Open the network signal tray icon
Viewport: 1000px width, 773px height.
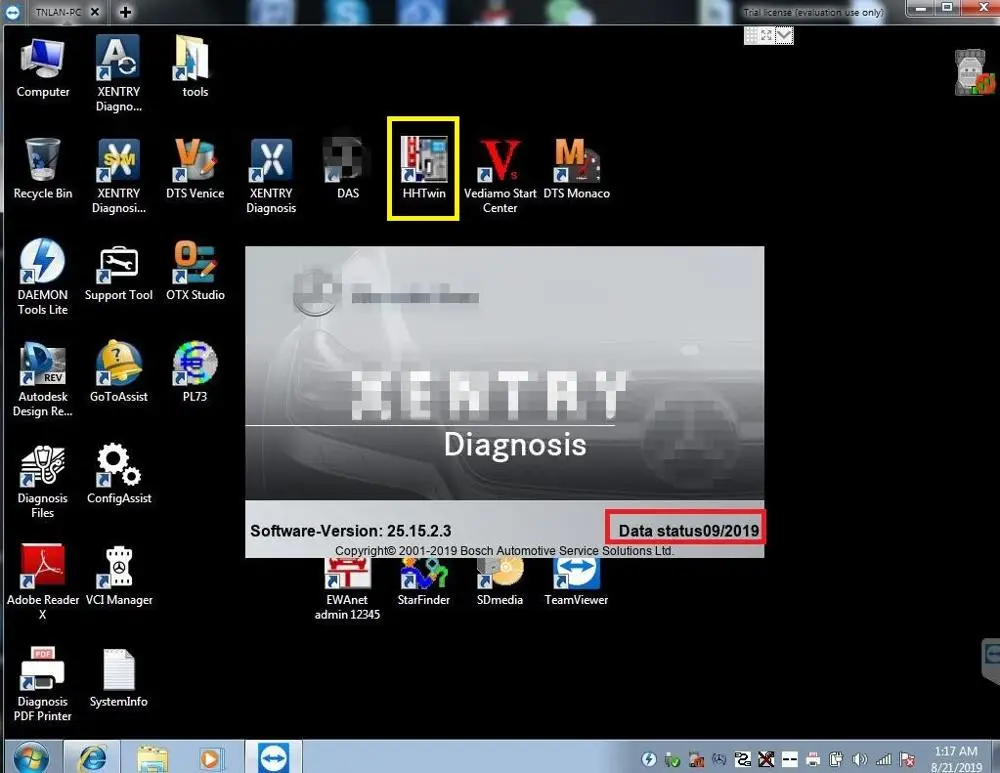pos(883,759)
